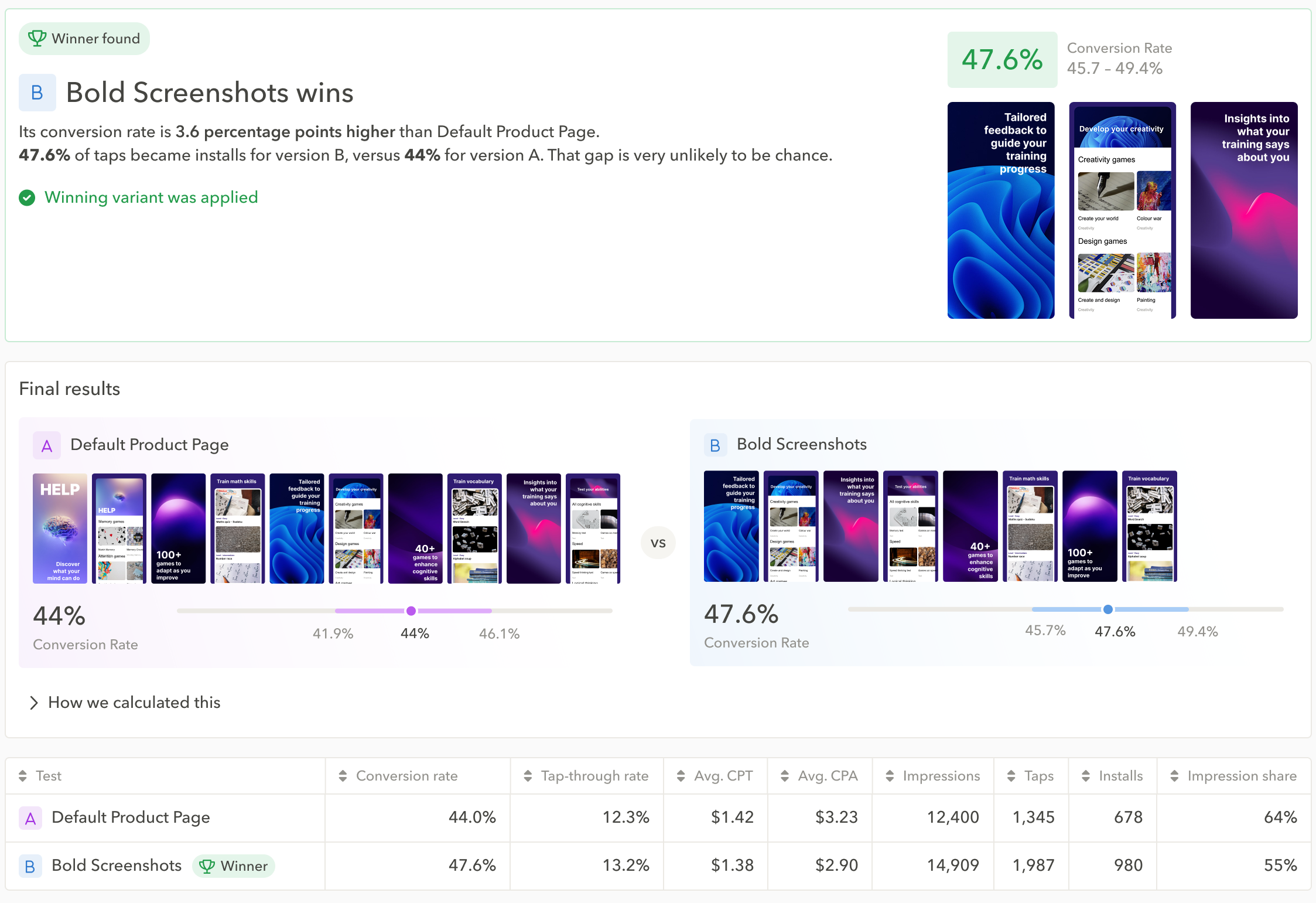Click the VS circle between variants
The width and height of the screenshot is (1316, 903).
tap(658, 543)
